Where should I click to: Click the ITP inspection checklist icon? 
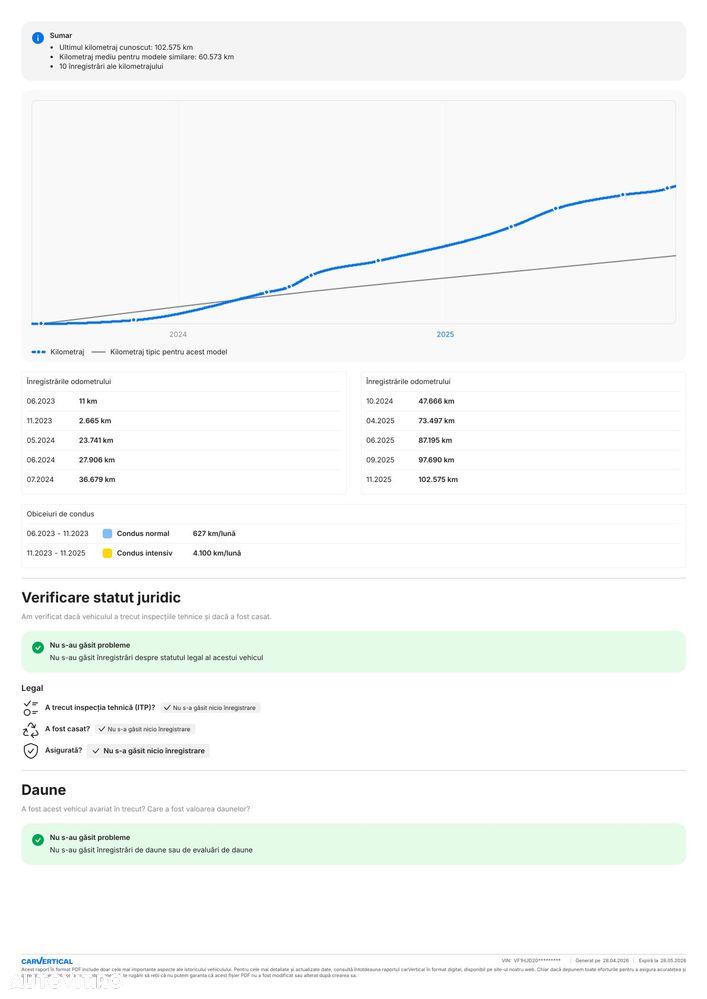click(31, 708)
